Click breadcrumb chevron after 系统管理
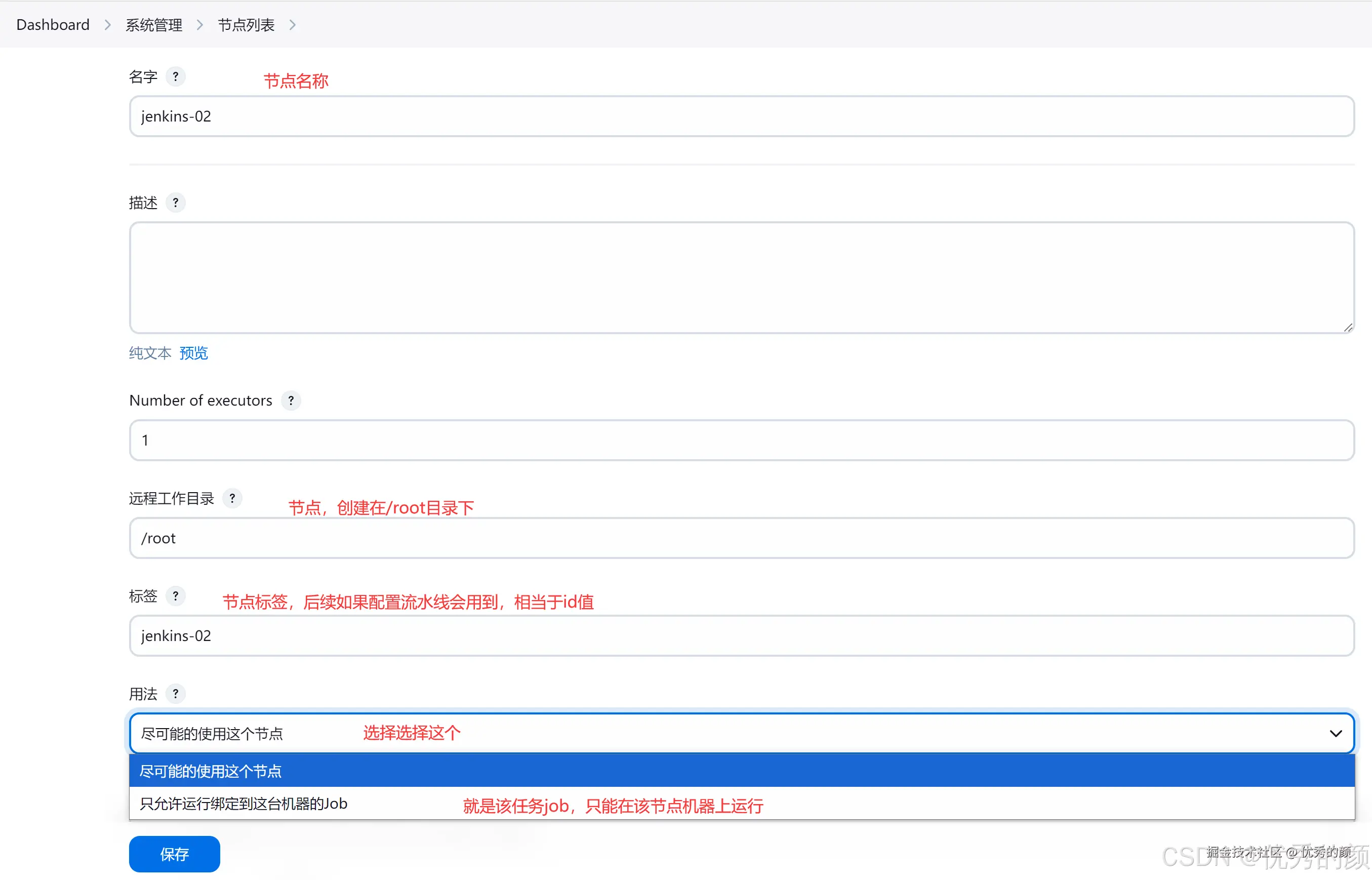Screen dimensions: 1372x880 200,25
